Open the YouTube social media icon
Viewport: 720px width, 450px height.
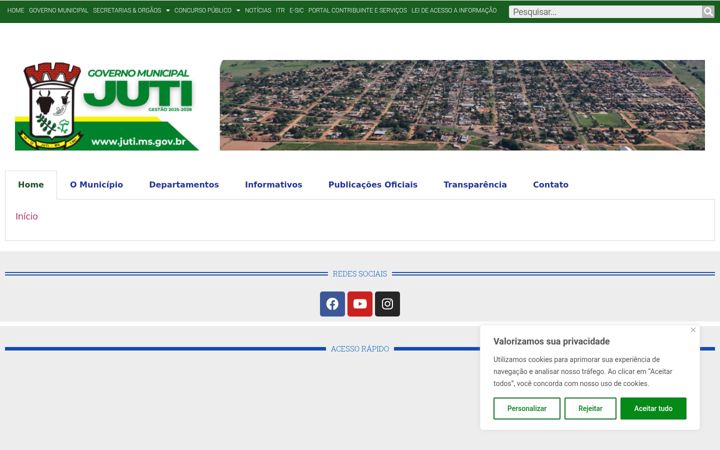point(360,304)
